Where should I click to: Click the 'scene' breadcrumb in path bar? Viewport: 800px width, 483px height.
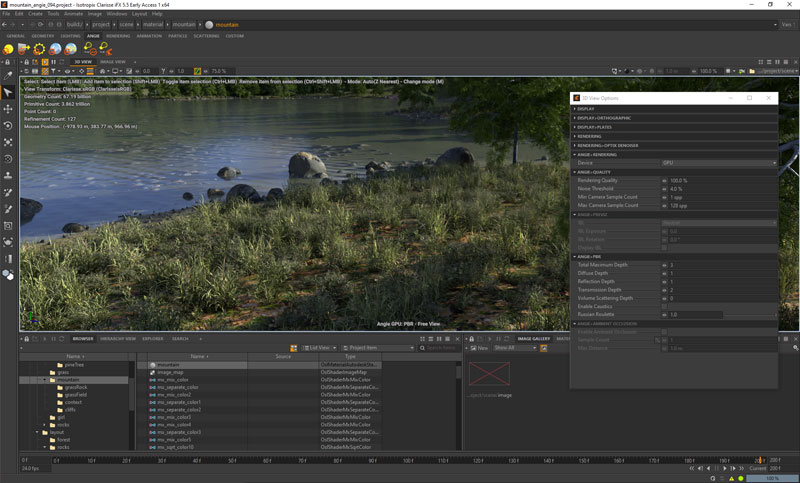[x=126, y=24]
